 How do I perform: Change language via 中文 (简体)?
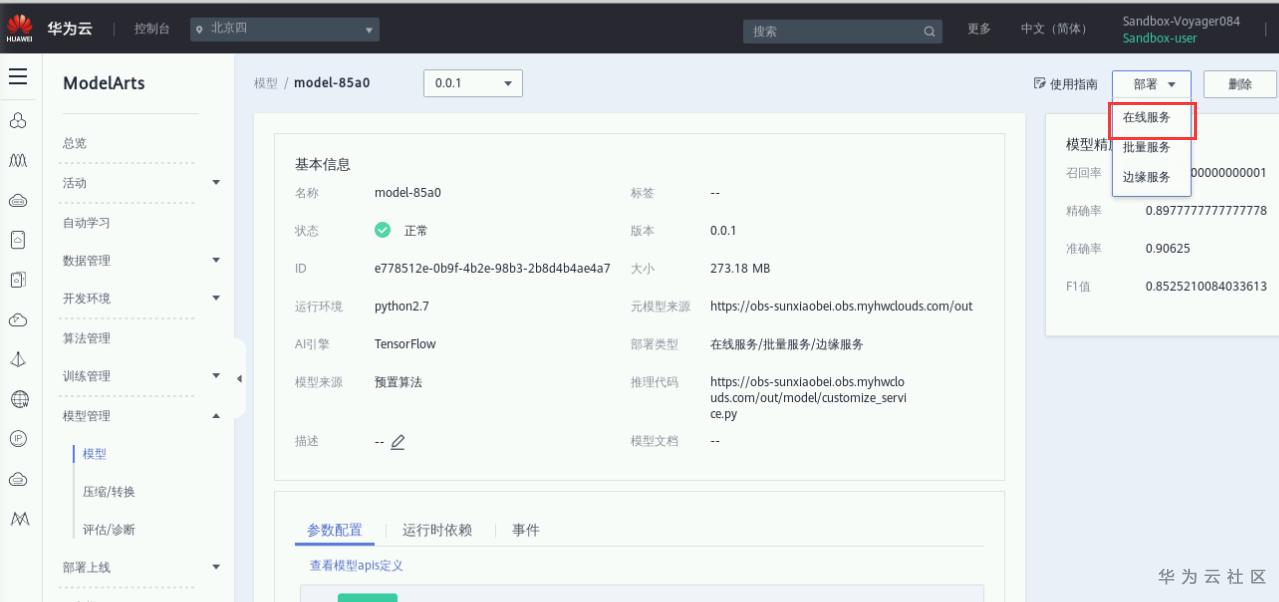pyautogui.click(x=1053, y=29)
